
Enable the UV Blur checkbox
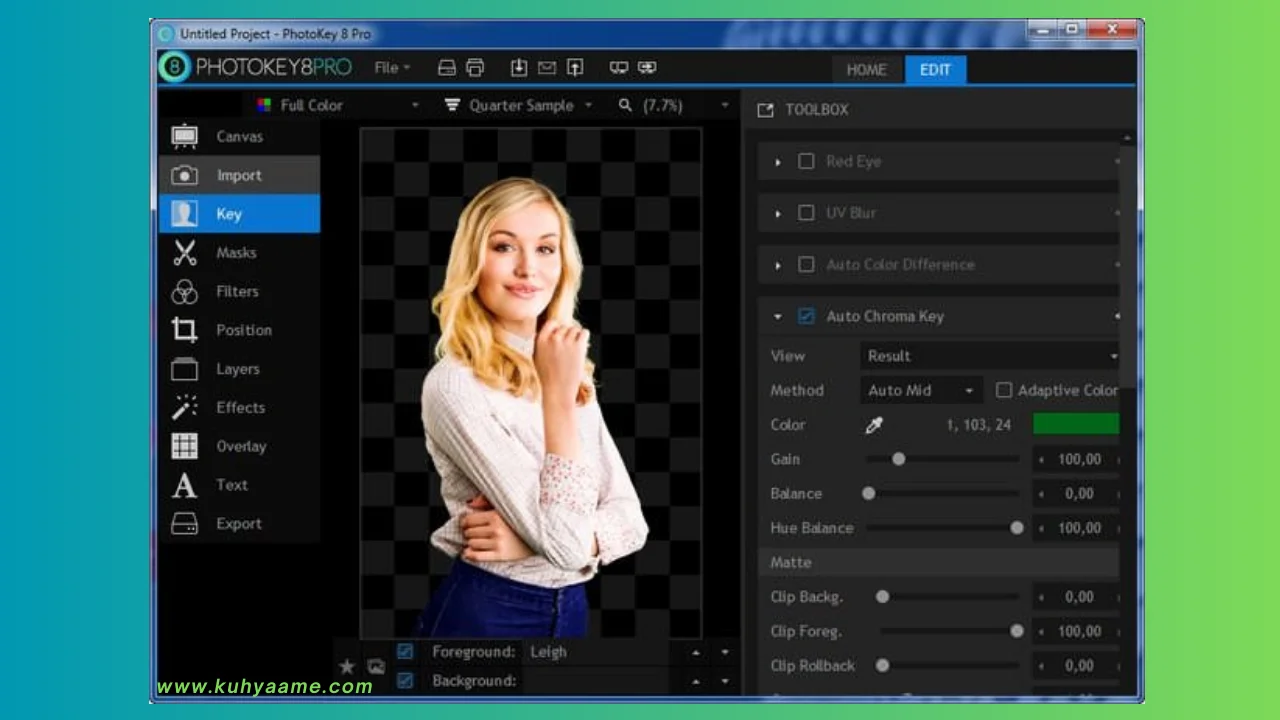coord(806,213)
